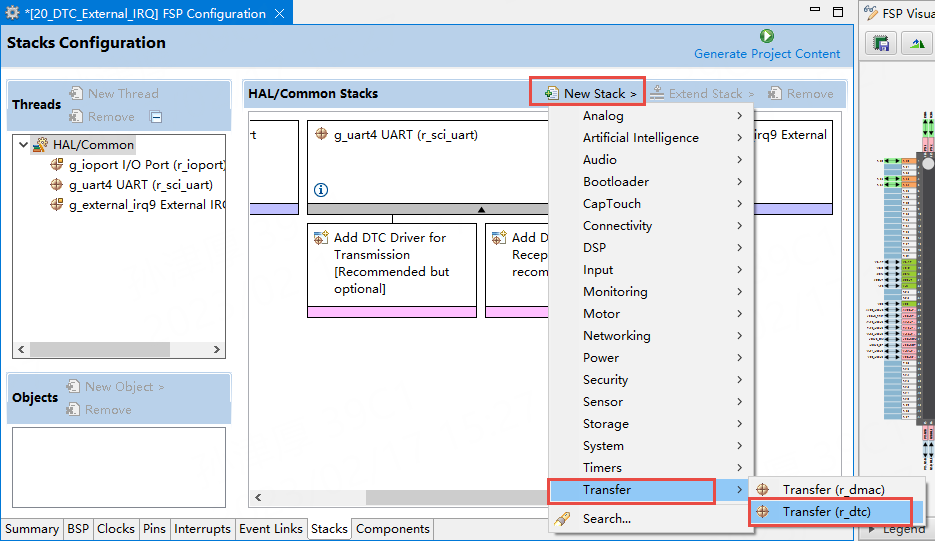Open the Clocks tab
Image resolution: width=935 pixels, height=541 pixels.
(x=116, y=529)
